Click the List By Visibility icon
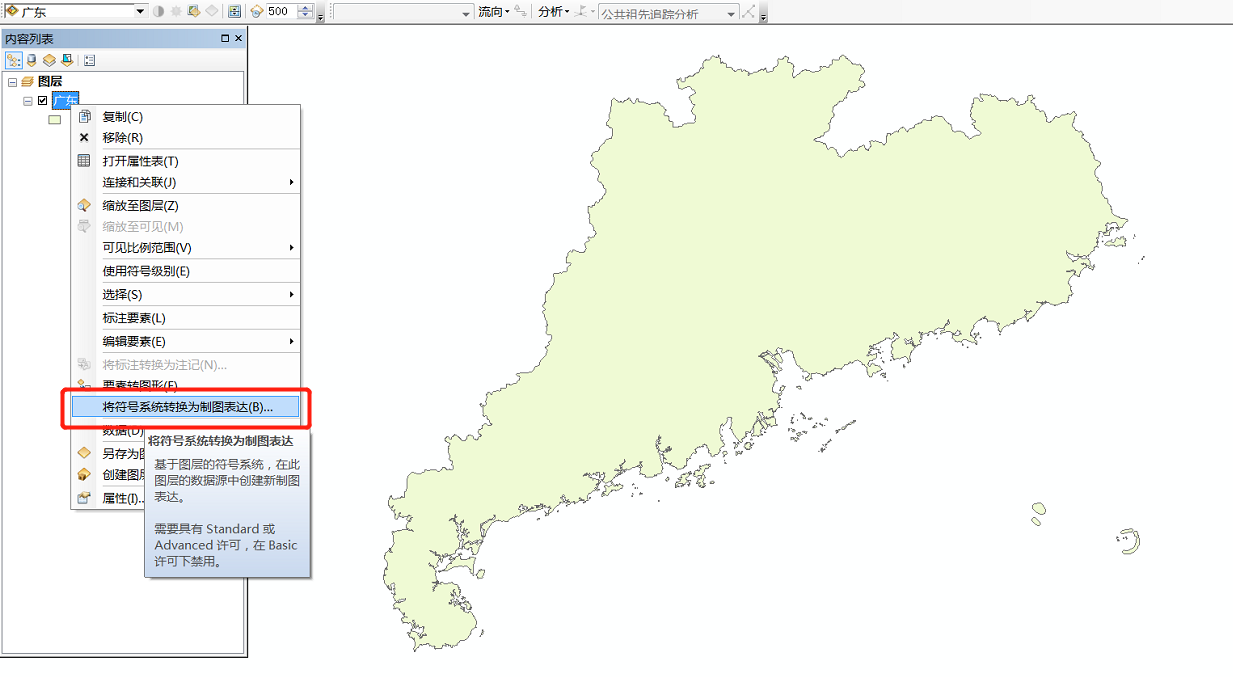The width and height of the screenshot is (1233, 677). [x=48, y=60]
